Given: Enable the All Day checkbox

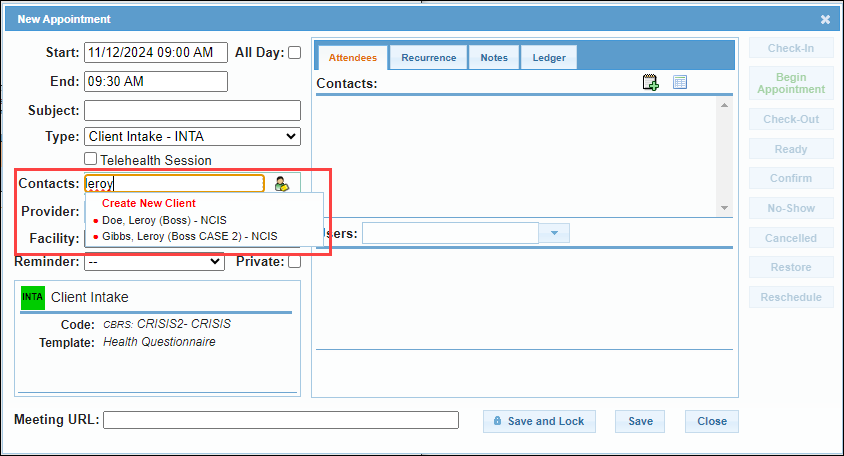Looking at the screenshot, I should 294,53.
